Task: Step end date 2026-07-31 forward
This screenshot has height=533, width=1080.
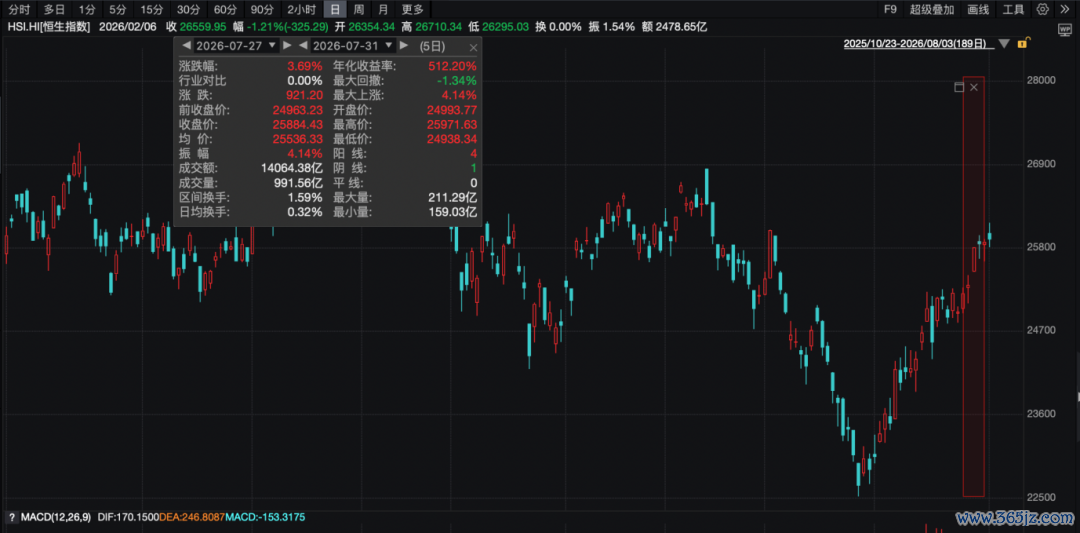Action: pyautogui.click(x=404, y=45)
